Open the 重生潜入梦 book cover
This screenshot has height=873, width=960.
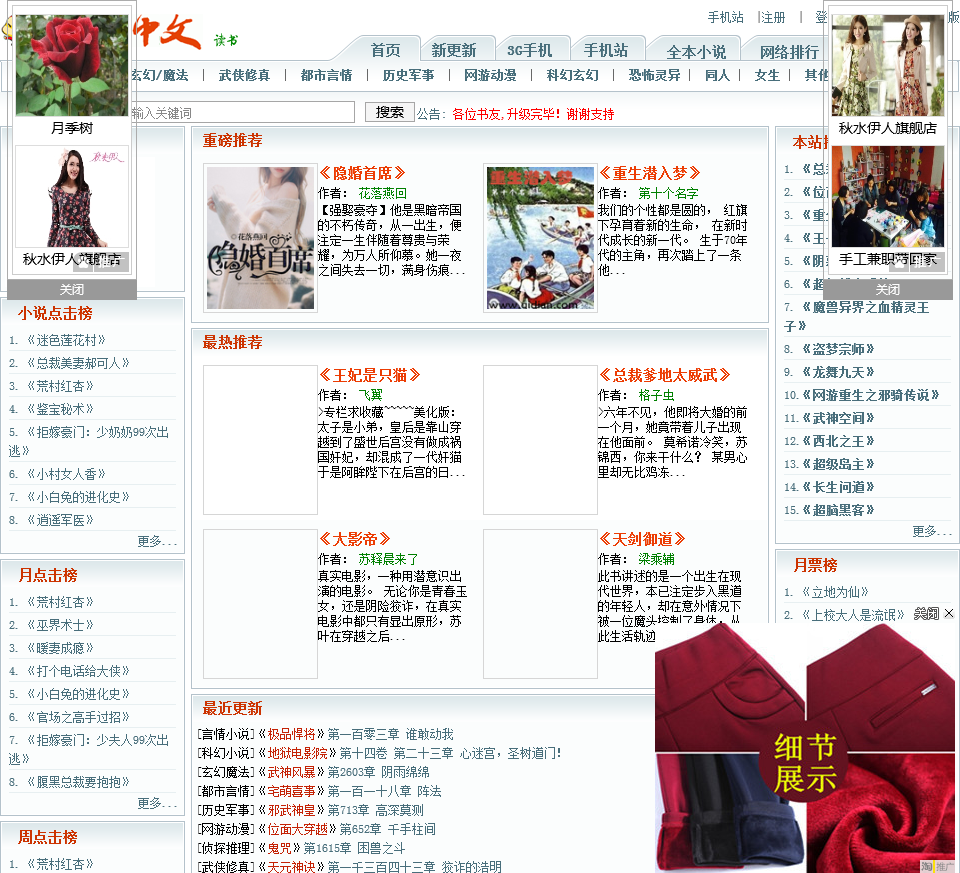[540, 238]
